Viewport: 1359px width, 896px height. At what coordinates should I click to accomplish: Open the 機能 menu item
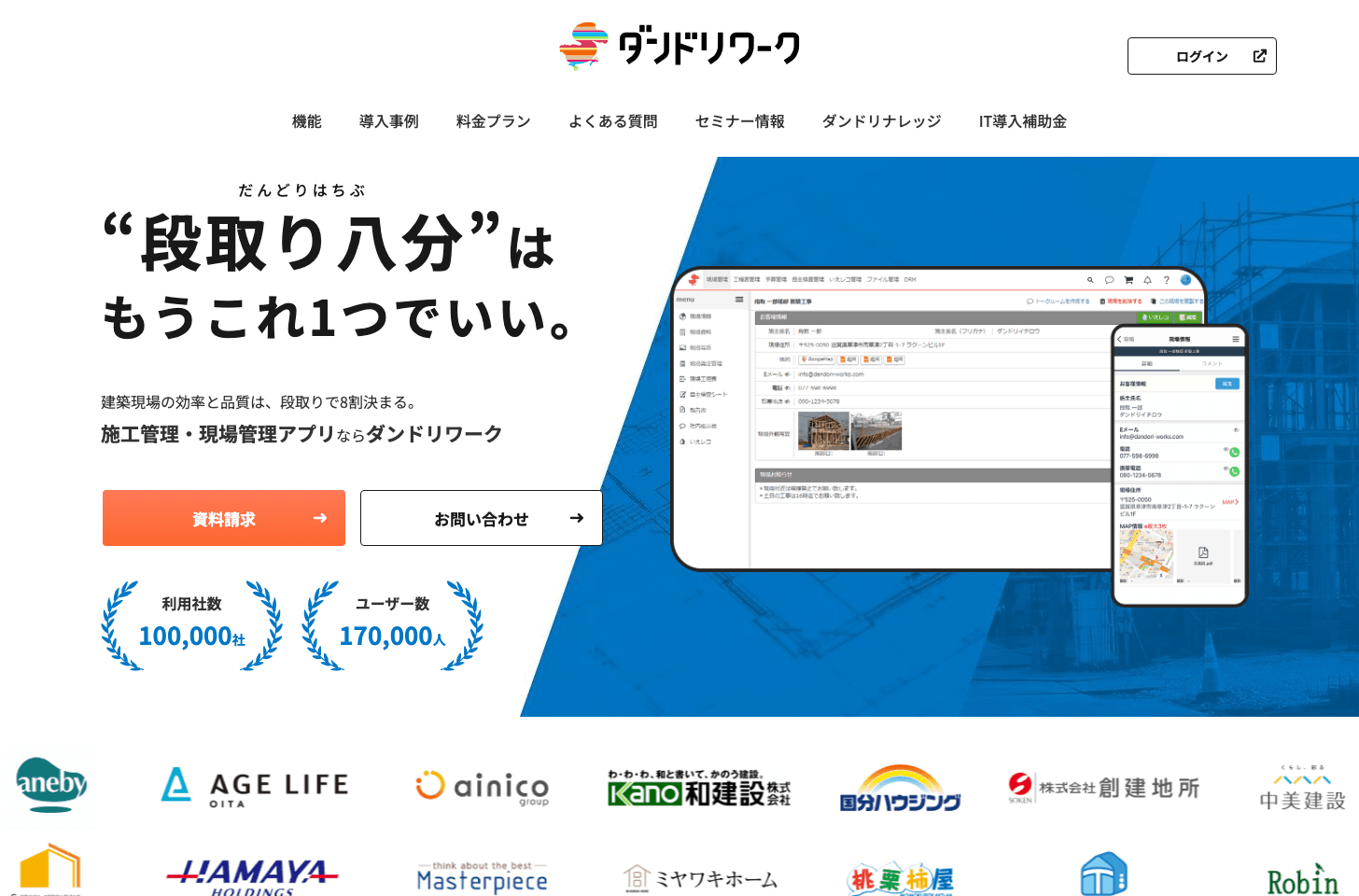(x=306, y=121)
